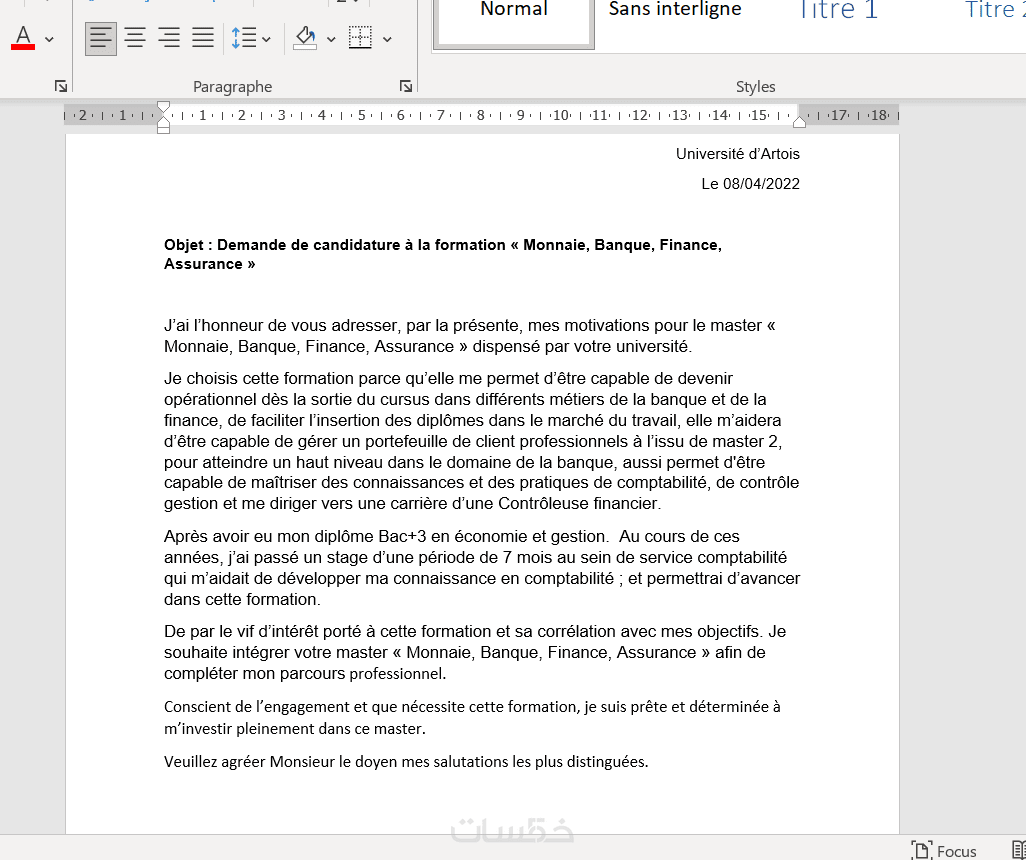Click the text 'Université d’Artois'
The height and width of the screenshot is (860, 1026).
pos(737,154)
